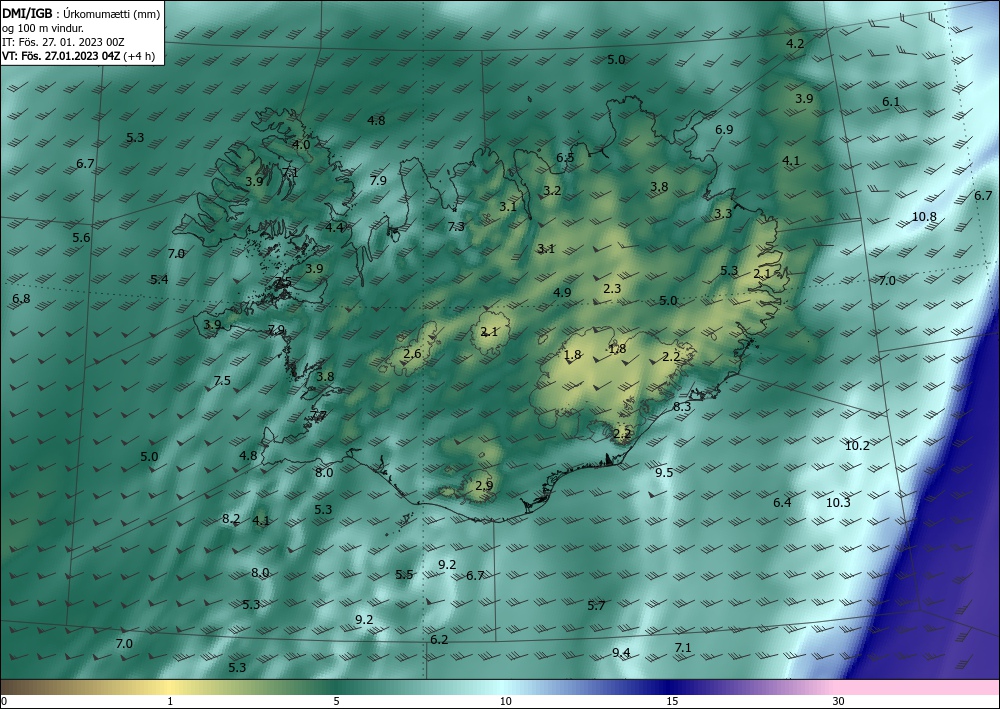Click the 3.2 value on the map
1000x709 pixels.
tap(552, 191)
